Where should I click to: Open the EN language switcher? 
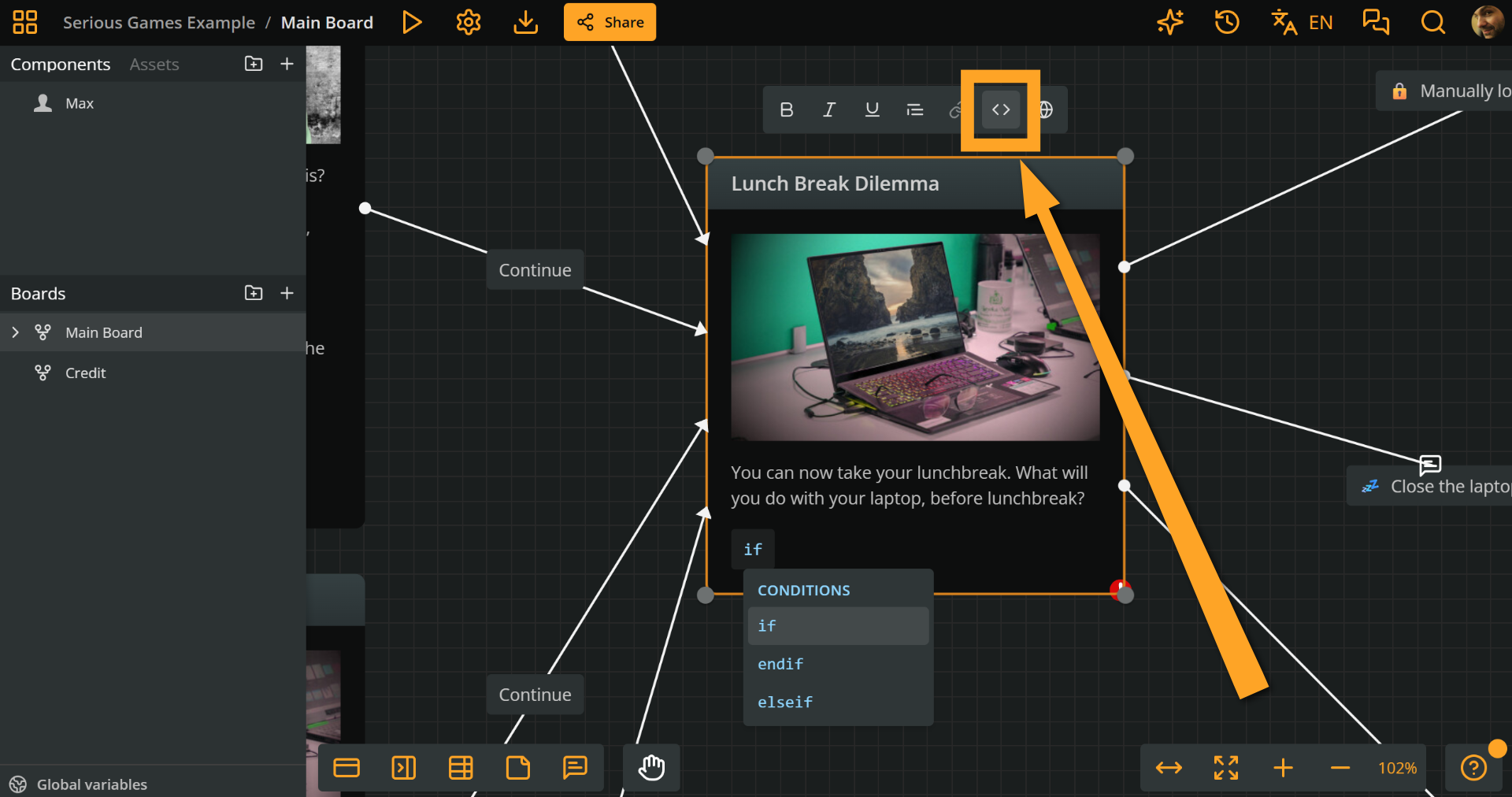tap(1303, 22)
